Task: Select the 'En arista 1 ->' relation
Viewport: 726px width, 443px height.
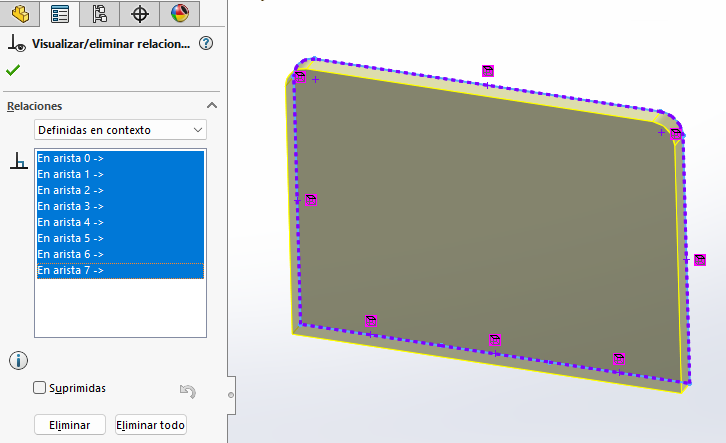Action: tap(120, 175)
